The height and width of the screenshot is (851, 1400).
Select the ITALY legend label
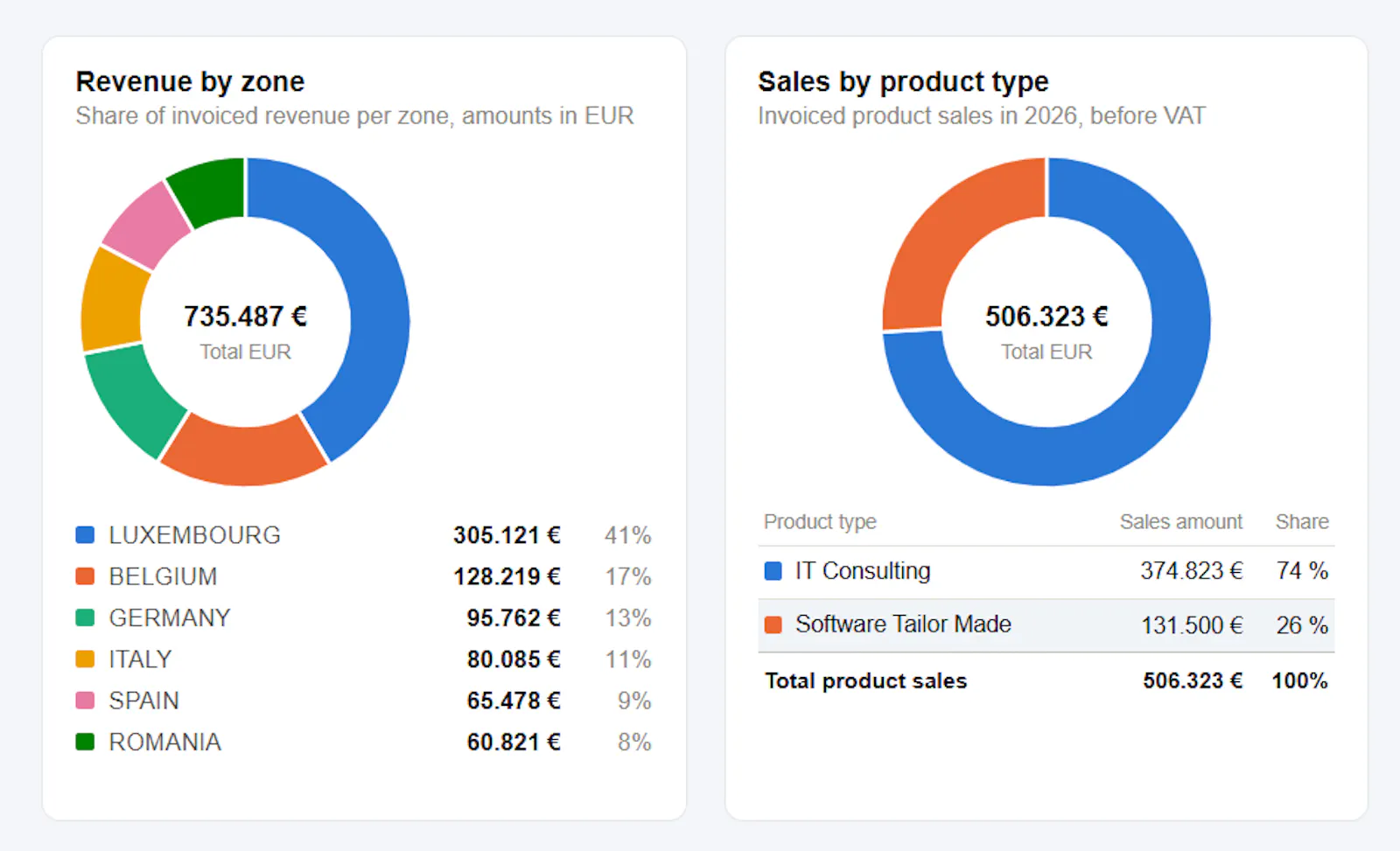coord(140,659)
